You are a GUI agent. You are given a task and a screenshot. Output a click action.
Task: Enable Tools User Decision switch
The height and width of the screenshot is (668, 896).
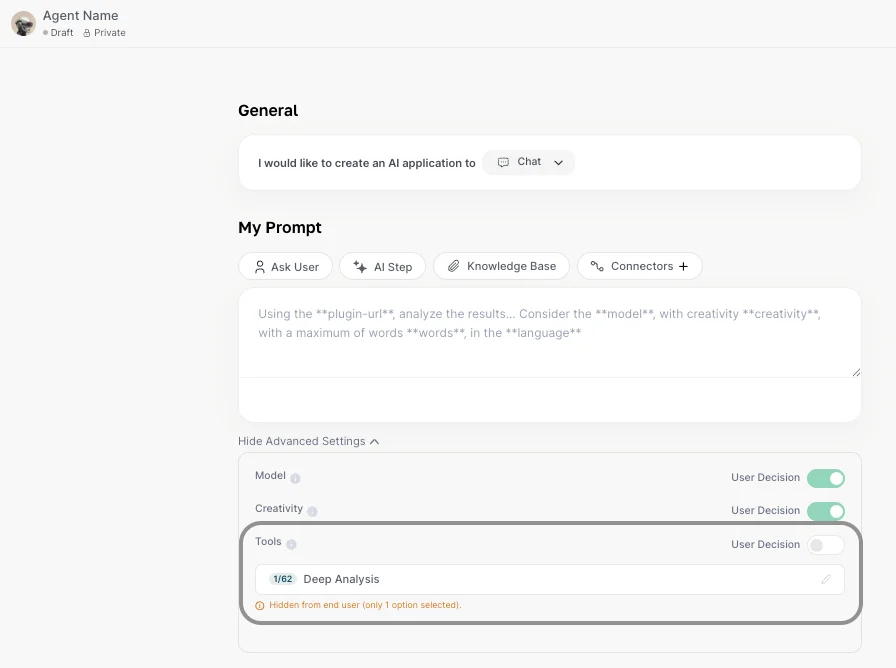[826, 545]
